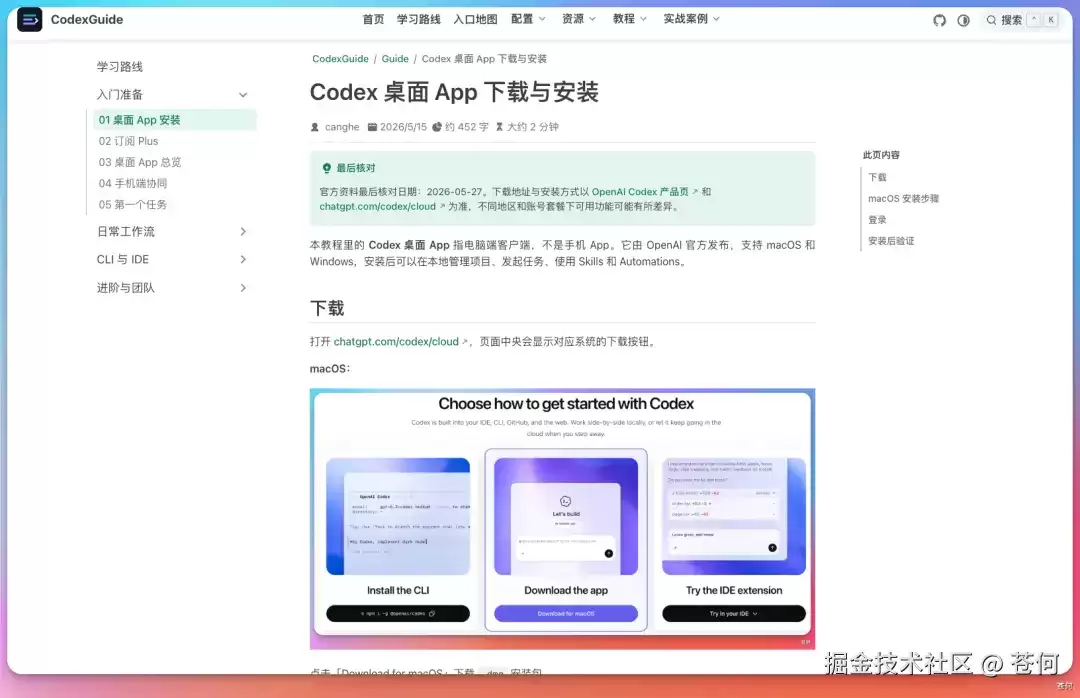Expand the 日常工作流 sidebar section
Screen dimensions: 1080x698
[x=172, y=232]
